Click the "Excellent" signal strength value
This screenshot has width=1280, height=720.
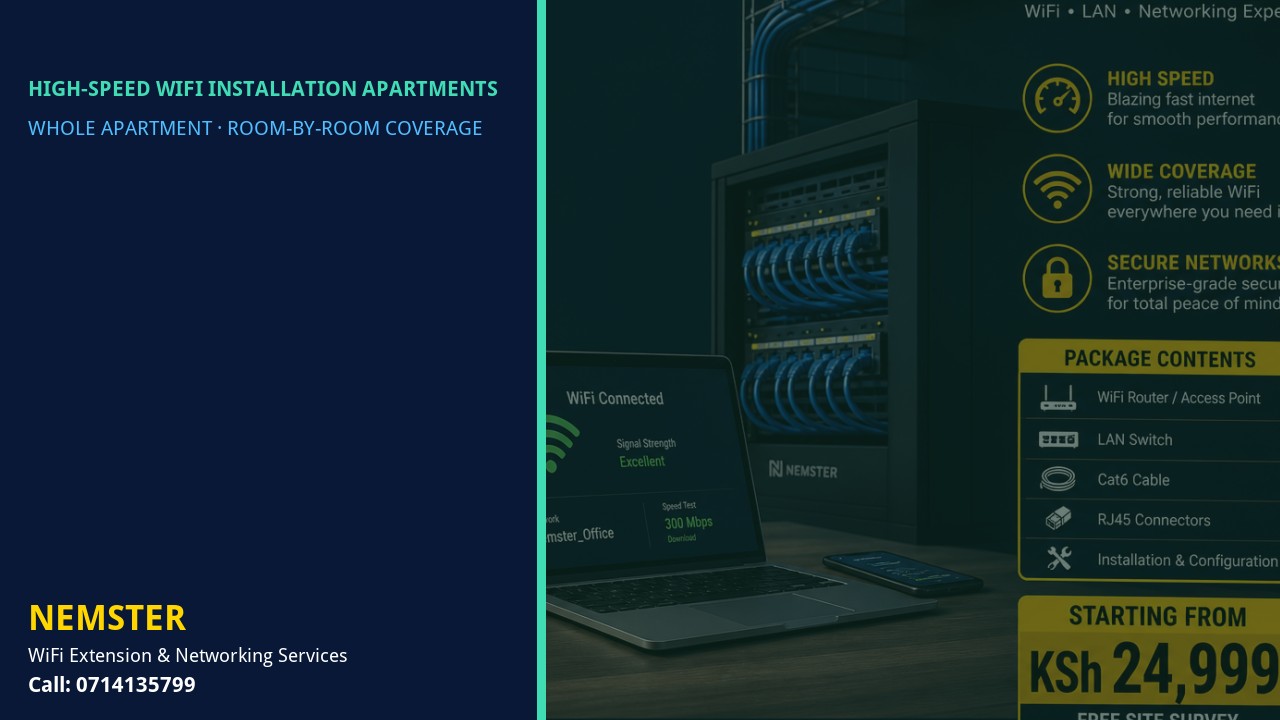(x=642, y=461)
